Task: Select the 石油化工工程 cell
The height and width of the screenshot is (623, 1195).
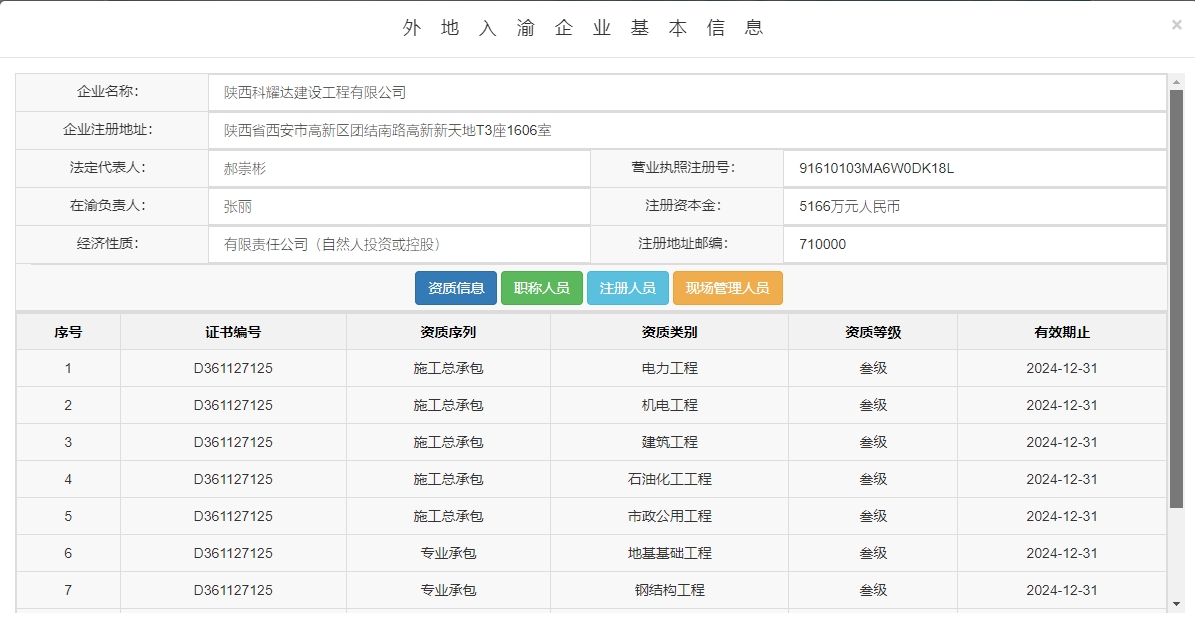Action: tap(669, 479)
